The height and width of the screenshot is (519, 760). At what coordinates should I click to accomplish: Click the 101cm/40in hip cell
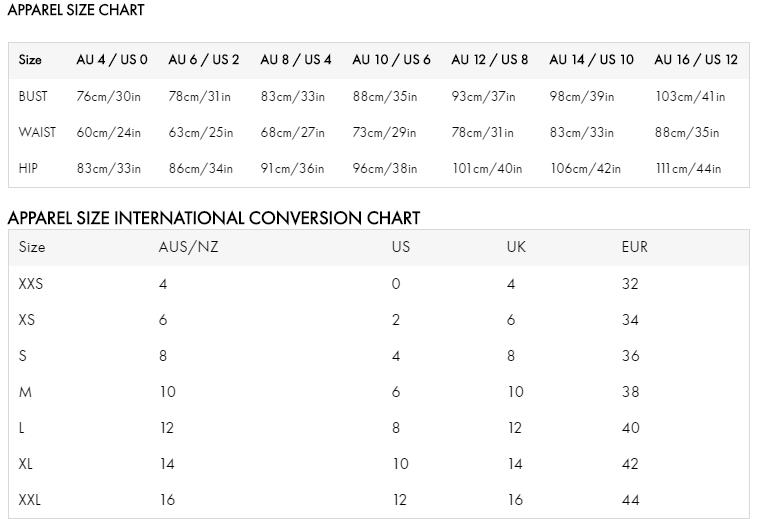(x=488, y=169)
